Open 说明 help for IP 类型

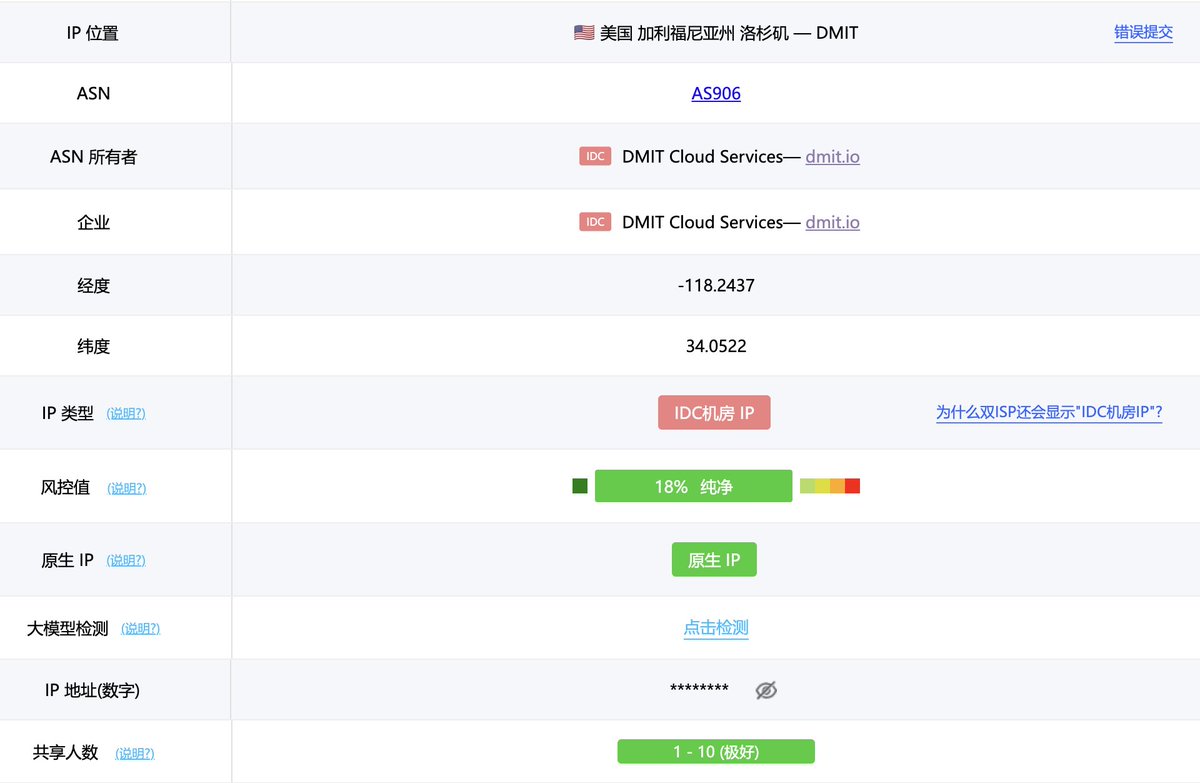tap(126, 413)
